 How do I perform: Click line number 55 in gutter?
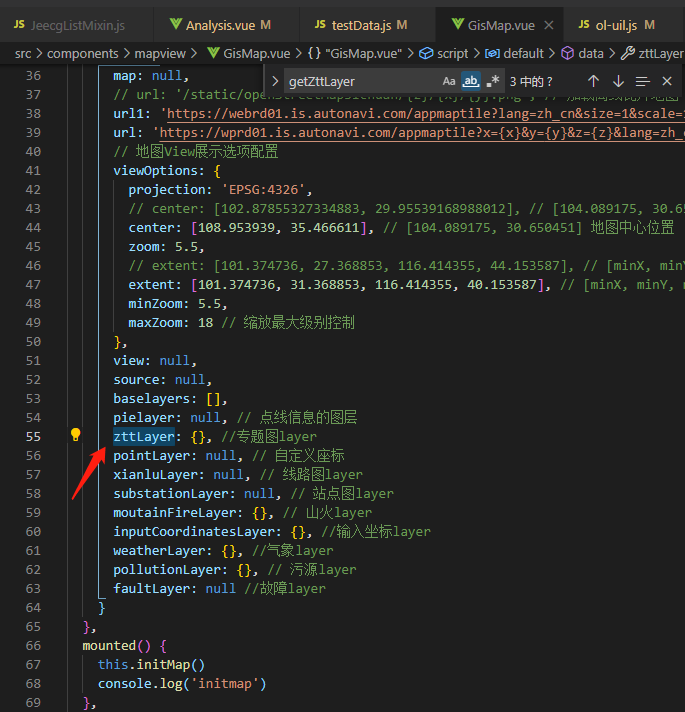pyautogui.click(x=33, y=436)
